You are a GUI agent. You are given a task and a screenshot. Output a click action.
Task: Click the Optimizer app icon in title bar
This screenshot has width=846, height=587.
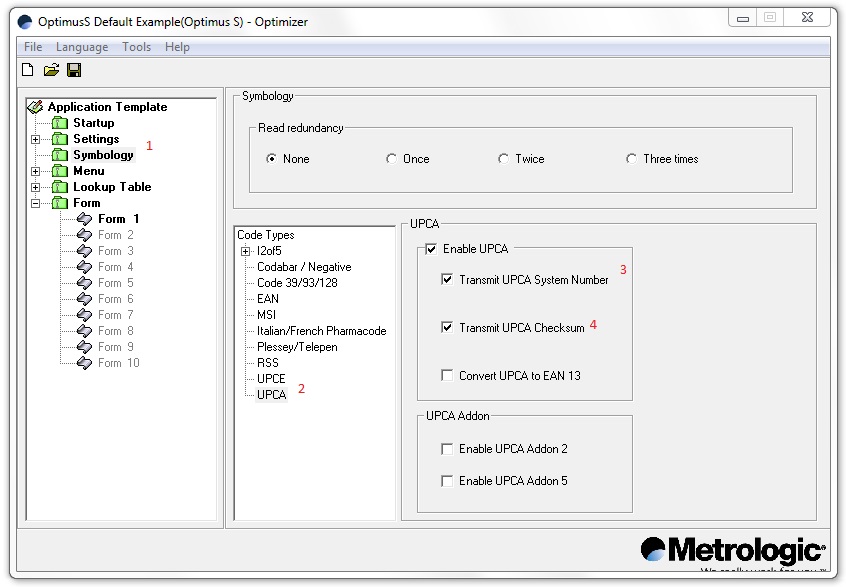pyautogui.click(x=25, y=22)
